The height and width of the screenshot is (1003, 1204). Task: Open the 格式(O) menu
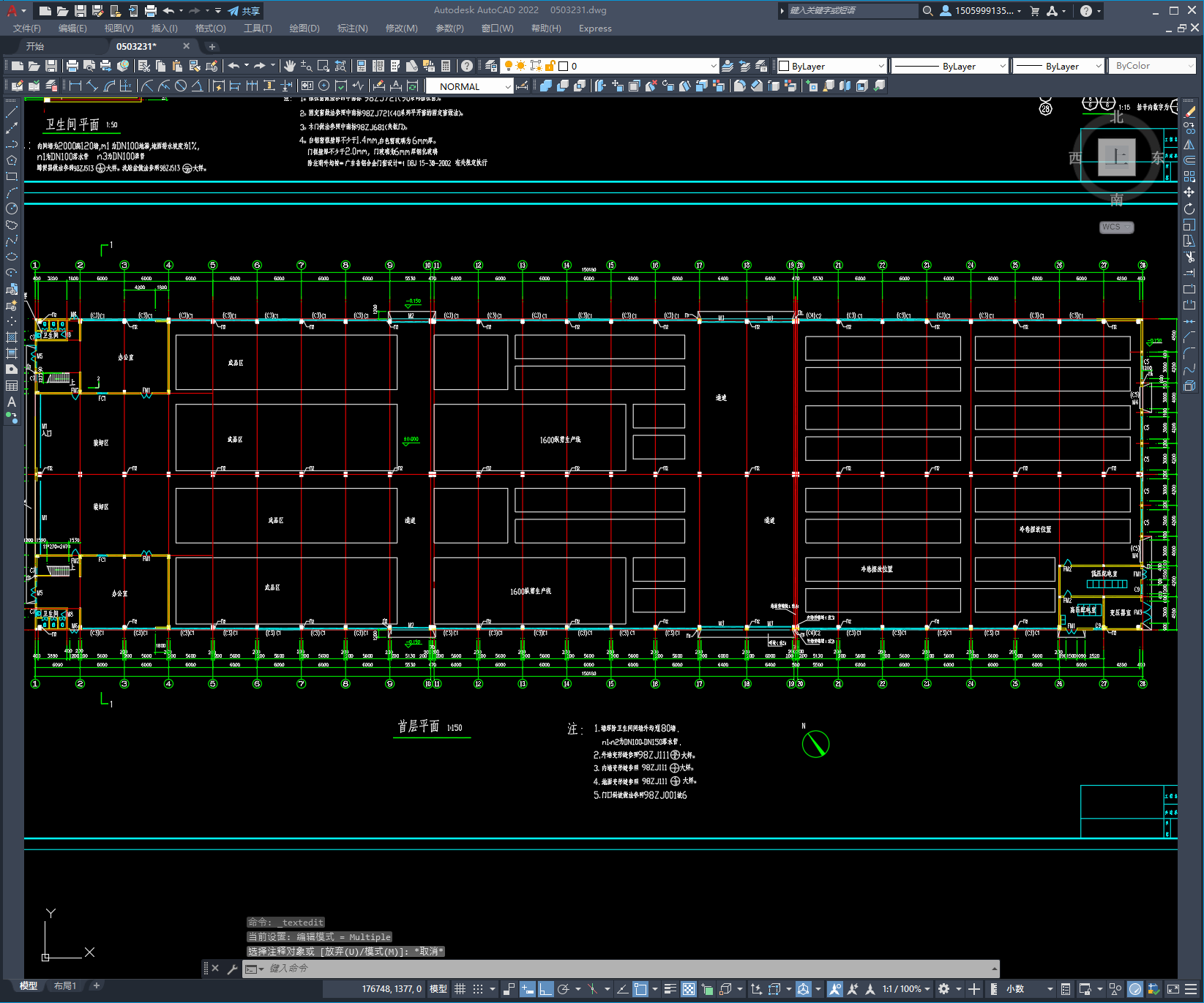[211, 29]
